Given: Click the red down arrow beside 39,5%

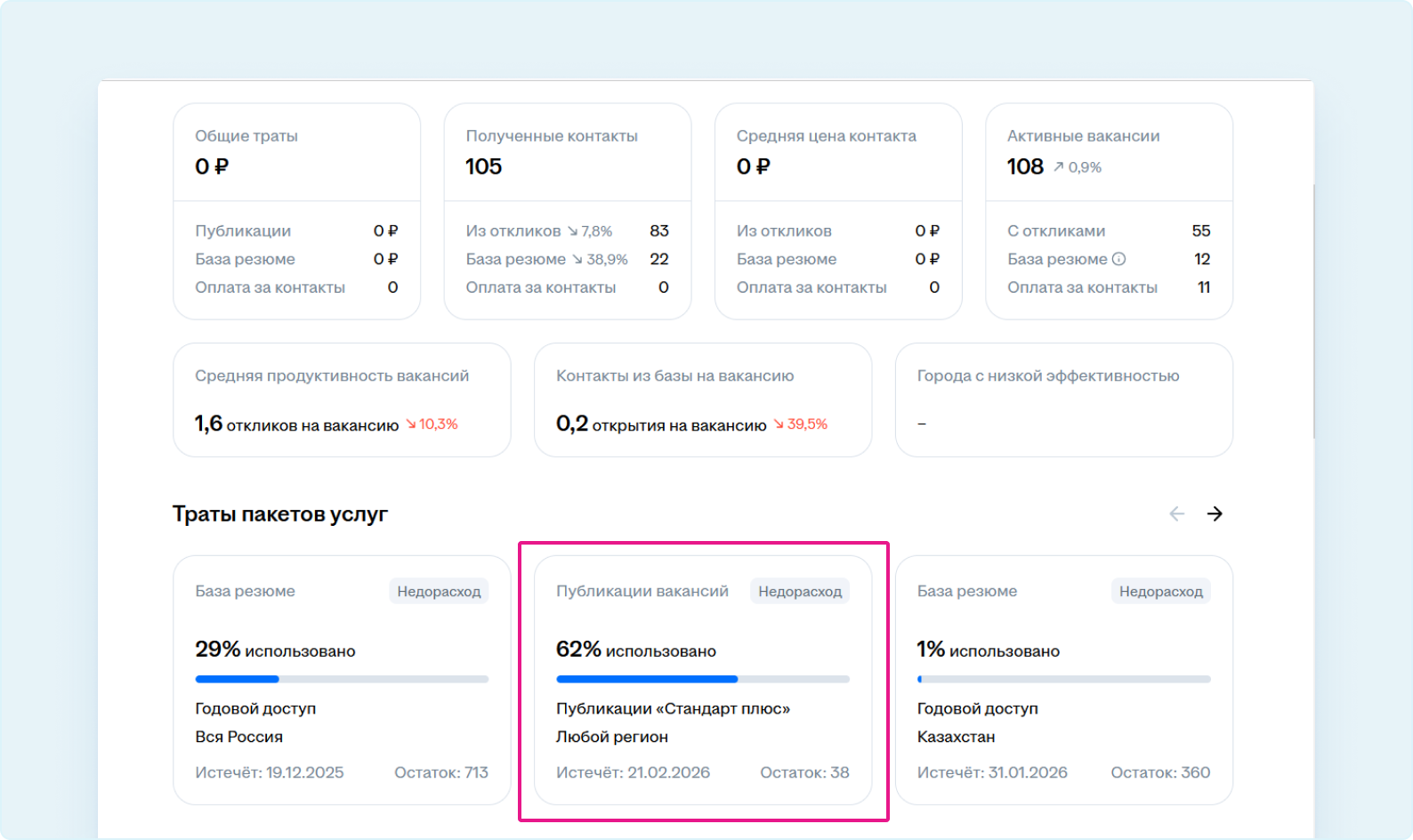Looking at the screenshot, I should (779, 424).
